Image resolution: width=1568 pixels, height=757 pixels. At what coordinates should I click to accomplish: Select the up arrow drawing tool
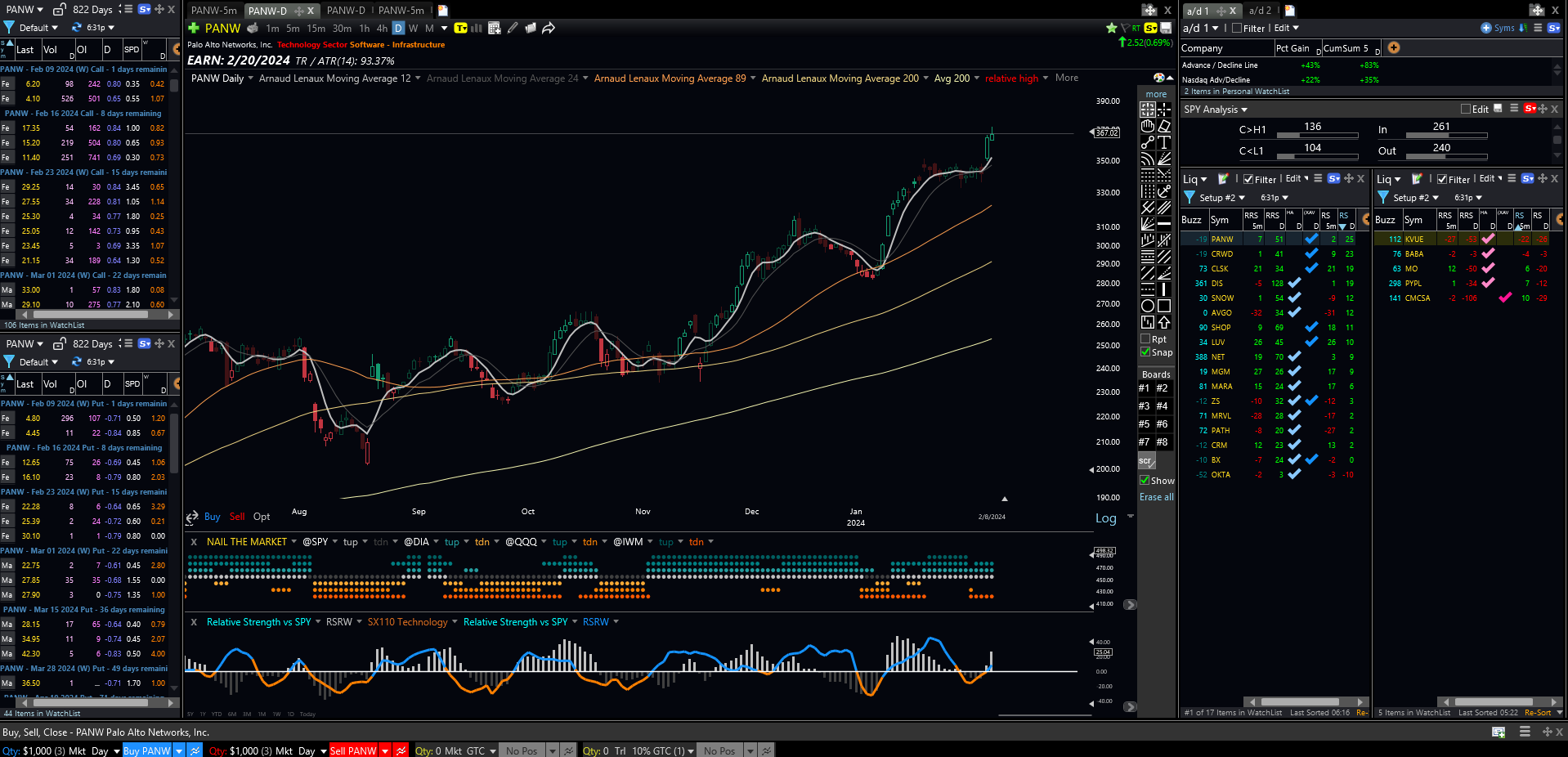[x=1164, y=322]
